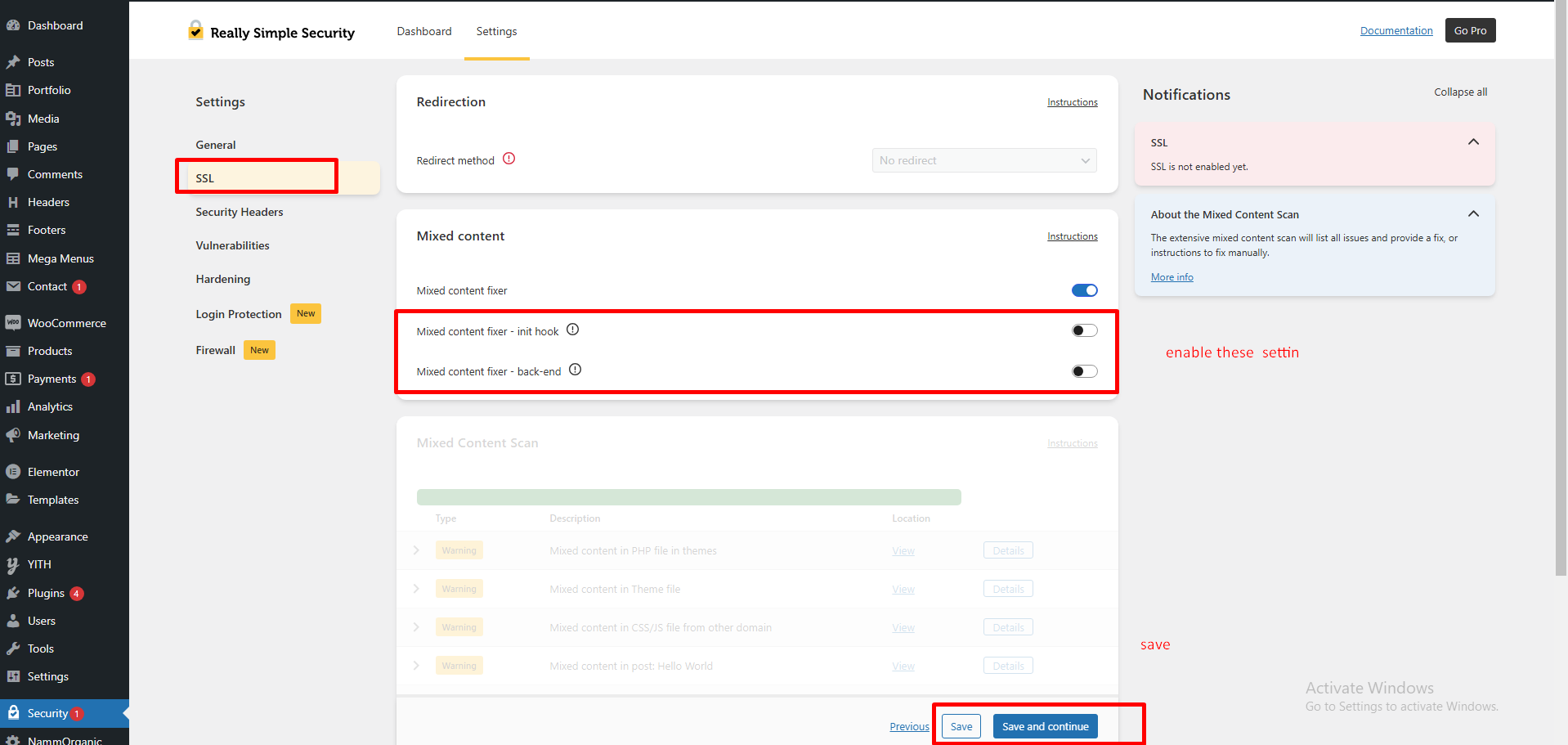
Task: Click Collapse all notifications
Action: point(1460,92)
